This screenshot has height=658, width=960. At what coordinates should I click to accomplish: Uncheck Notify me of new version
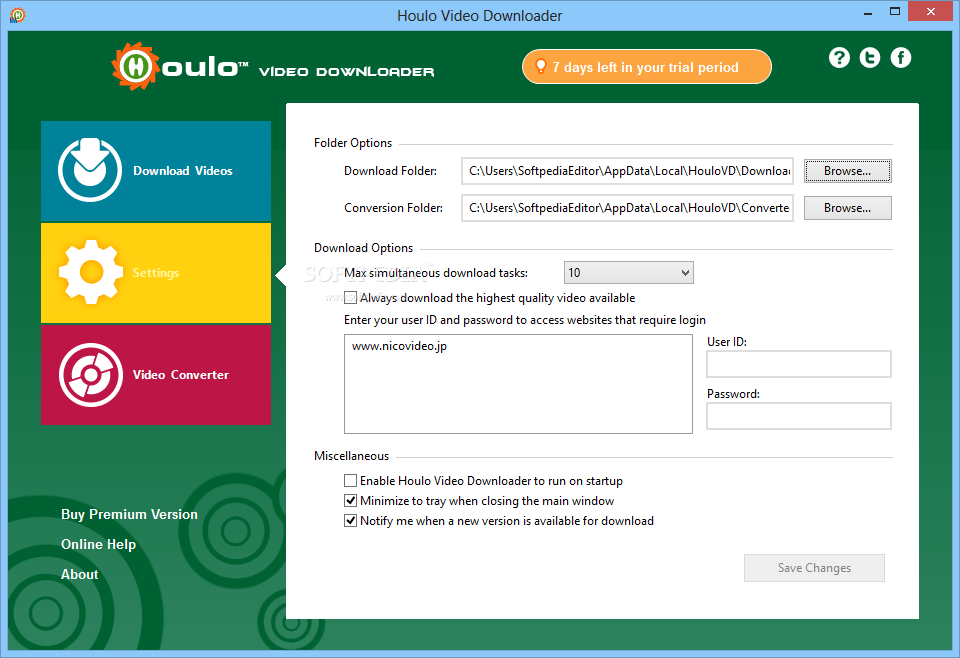[x=350, y=521]
